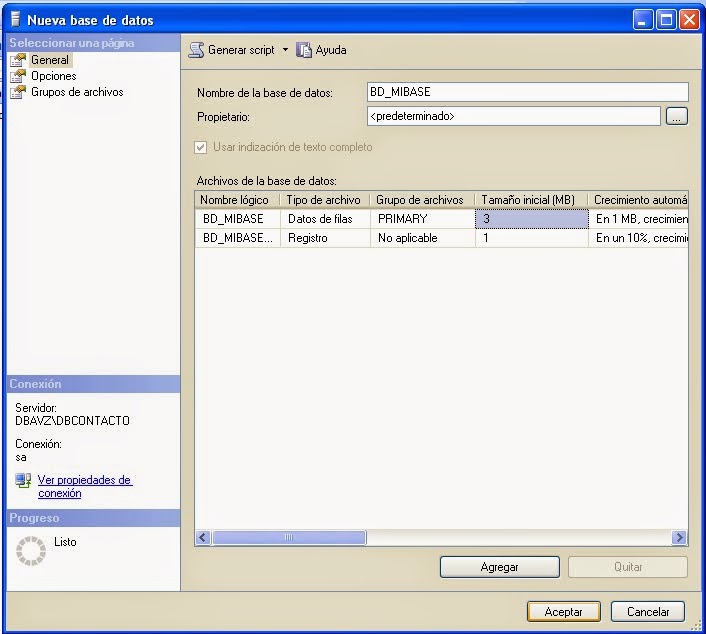Minimize the Nueva base de datos window
Screen dimensions: 706x634
[643, 20]
